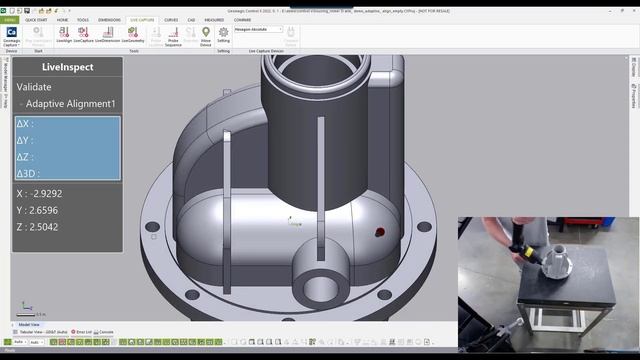Click the ΔY row in the blue deviation box
640x360 pixels.
pyautogui.click(x=68, y=140)
